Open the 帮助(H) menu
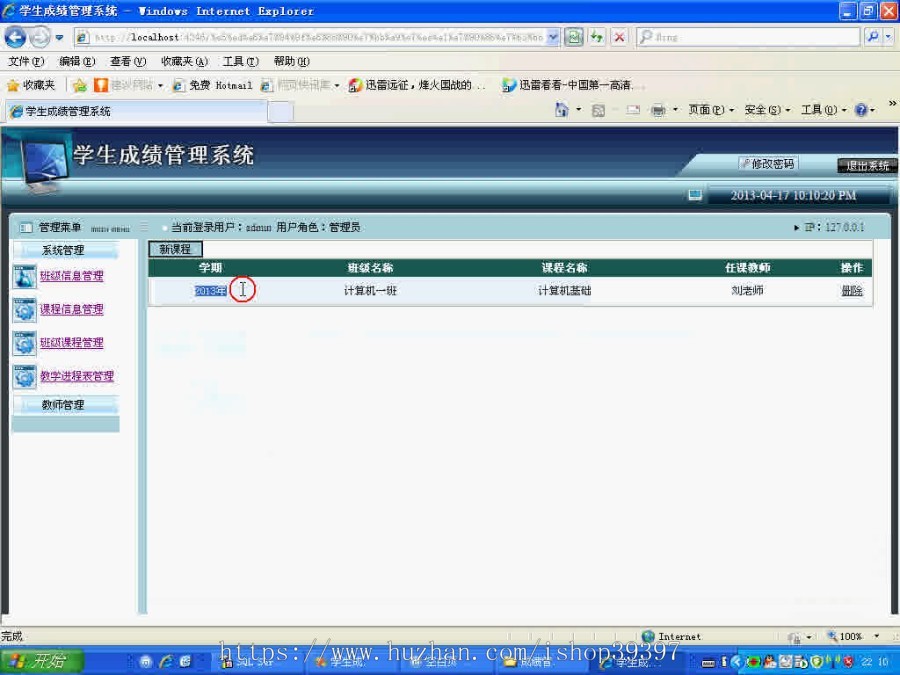 click(x=292, y=61)
